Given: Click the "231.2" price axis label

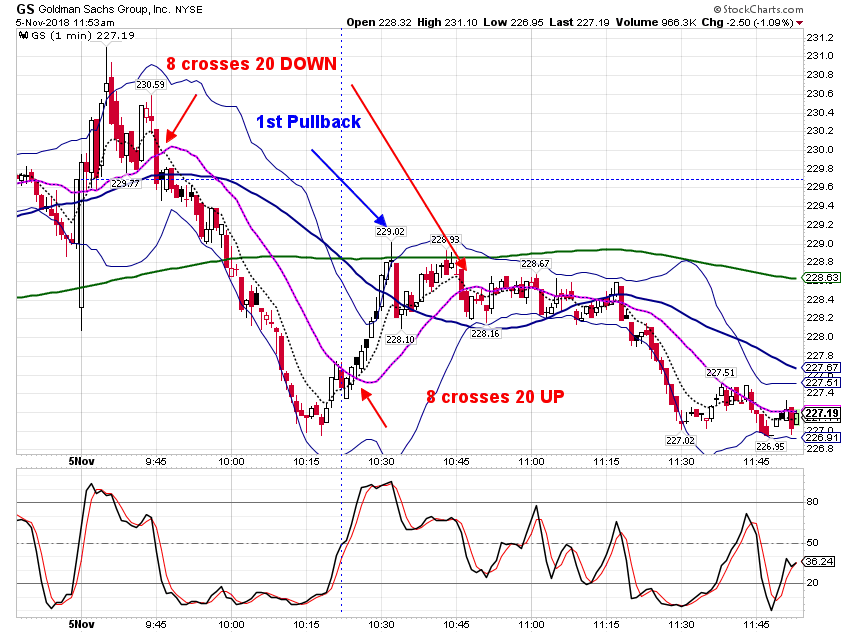Looking at the screenshot, I should pos(820,37).
